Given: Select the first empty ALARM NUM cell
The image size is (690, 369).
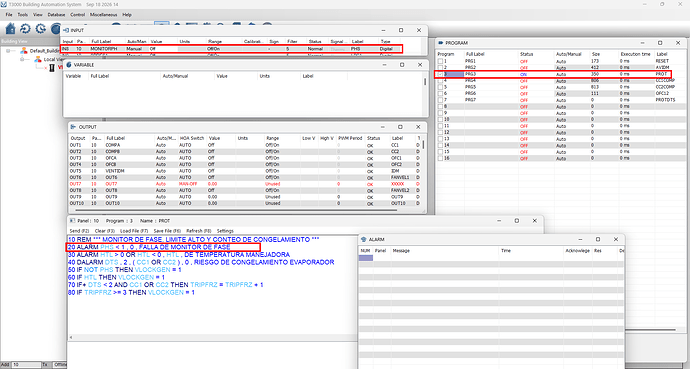Looking at the screenshot, I should tap(366, 258).
